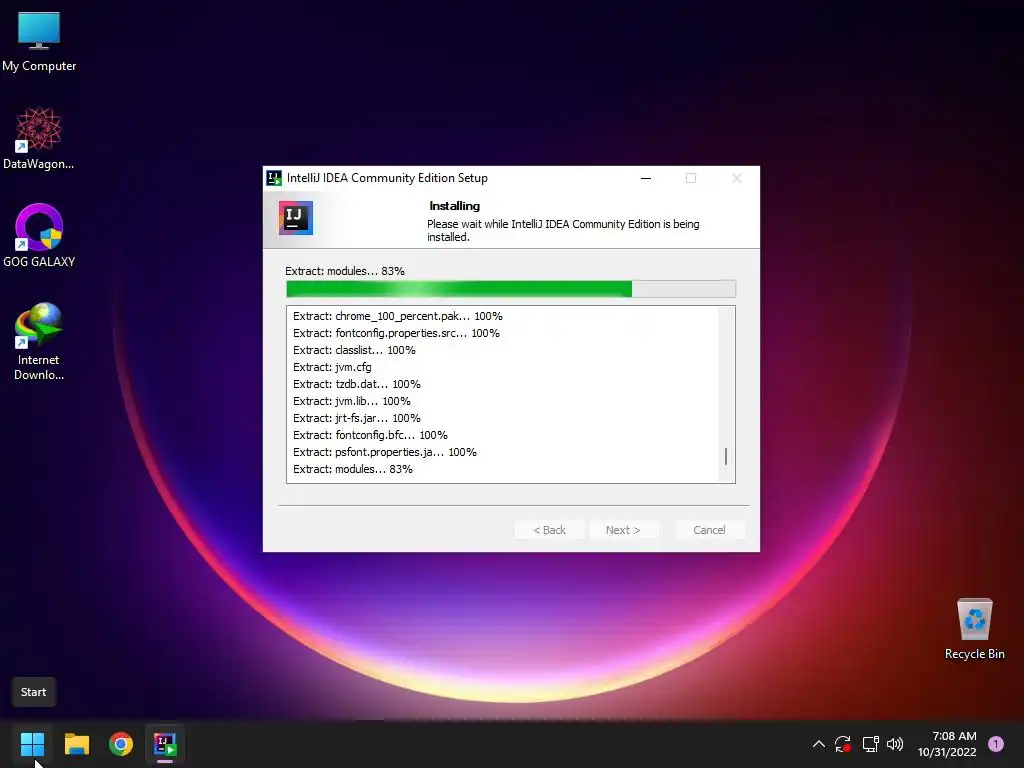Click the 'Extract: chrome_100_percent.pak... 100%' line

(398, 316)
